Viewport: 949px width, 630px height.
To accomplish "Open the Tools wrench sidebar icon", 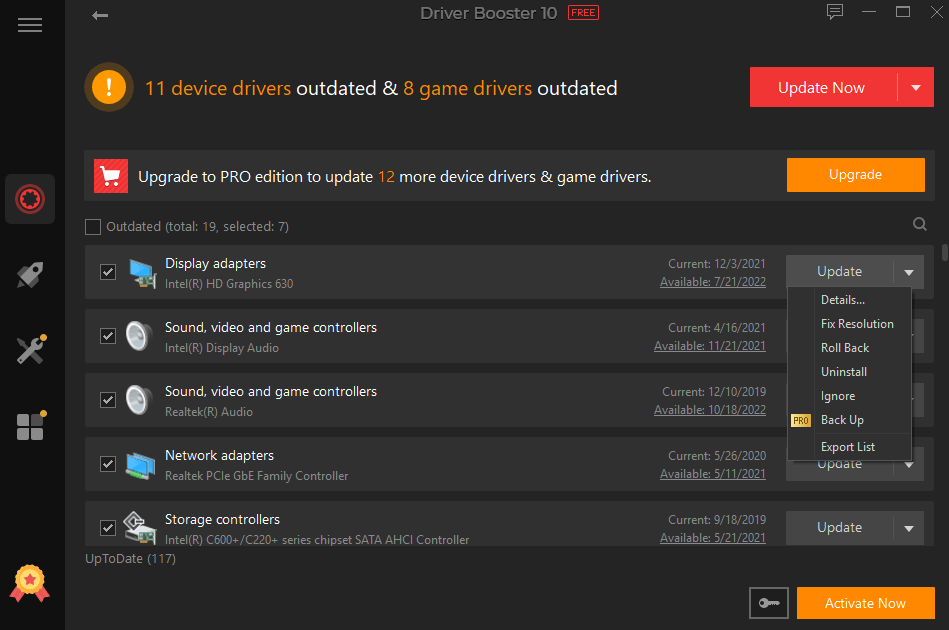I will click(x=31, y=349).
